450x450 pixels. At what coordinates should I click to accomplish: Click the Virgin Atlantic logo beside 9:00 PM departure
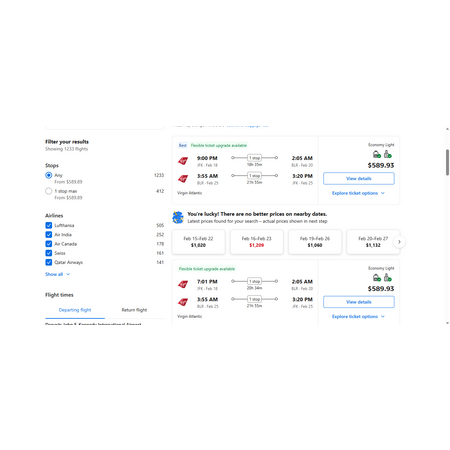click(x=183, y=161)
